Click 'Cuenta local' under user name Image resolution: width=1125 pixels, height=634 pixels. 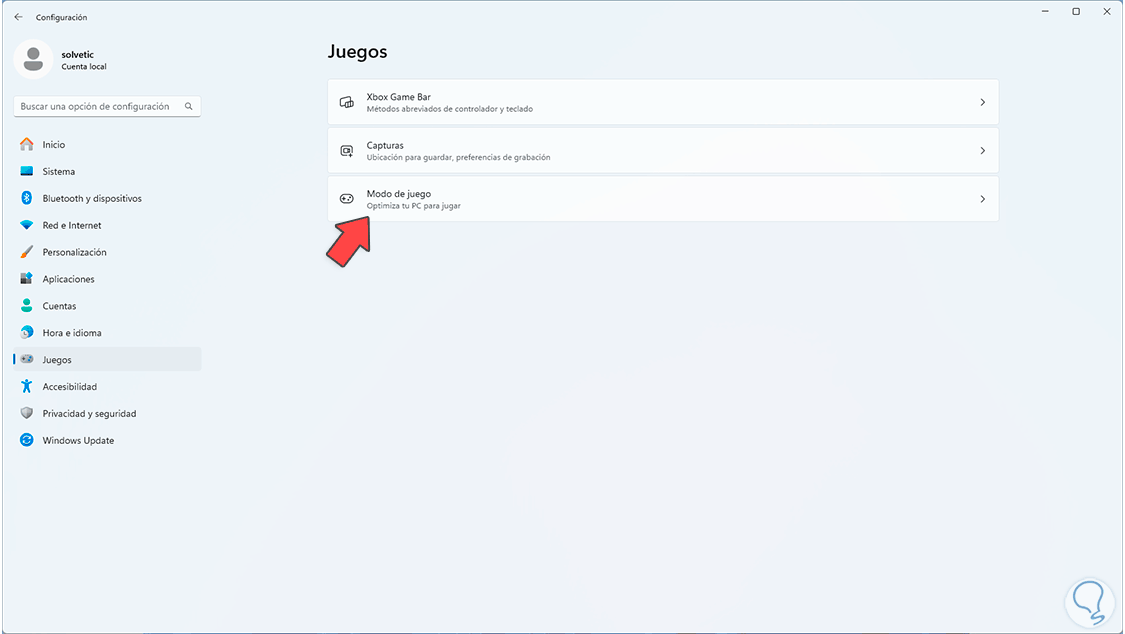coord(84,67)
